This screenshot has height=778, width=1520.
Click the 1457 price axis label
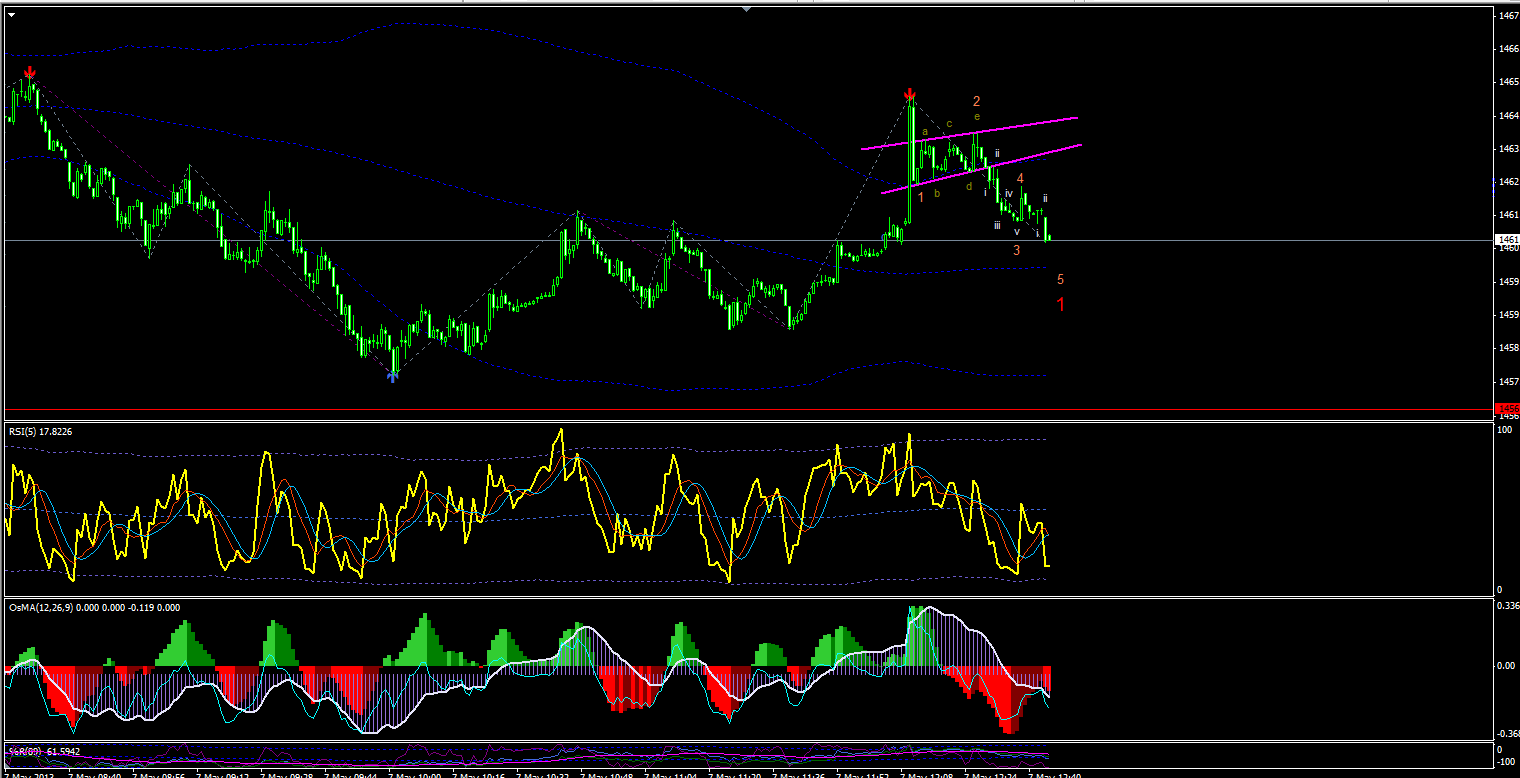1509,381
